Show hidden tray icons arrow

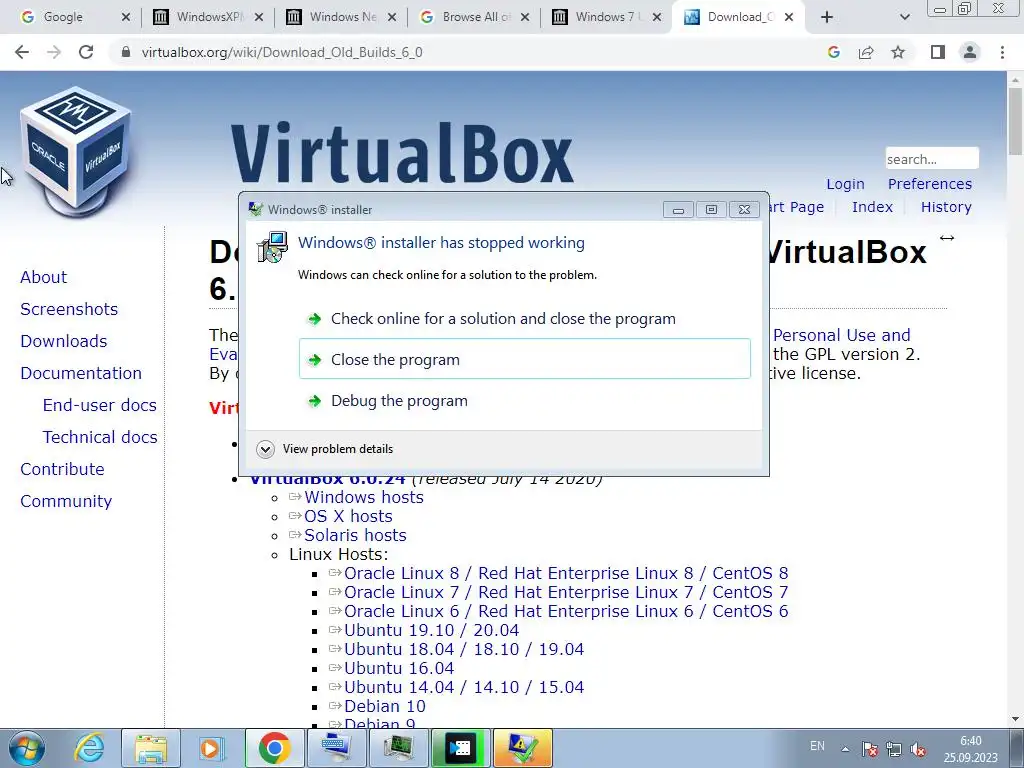pos(845,748)
